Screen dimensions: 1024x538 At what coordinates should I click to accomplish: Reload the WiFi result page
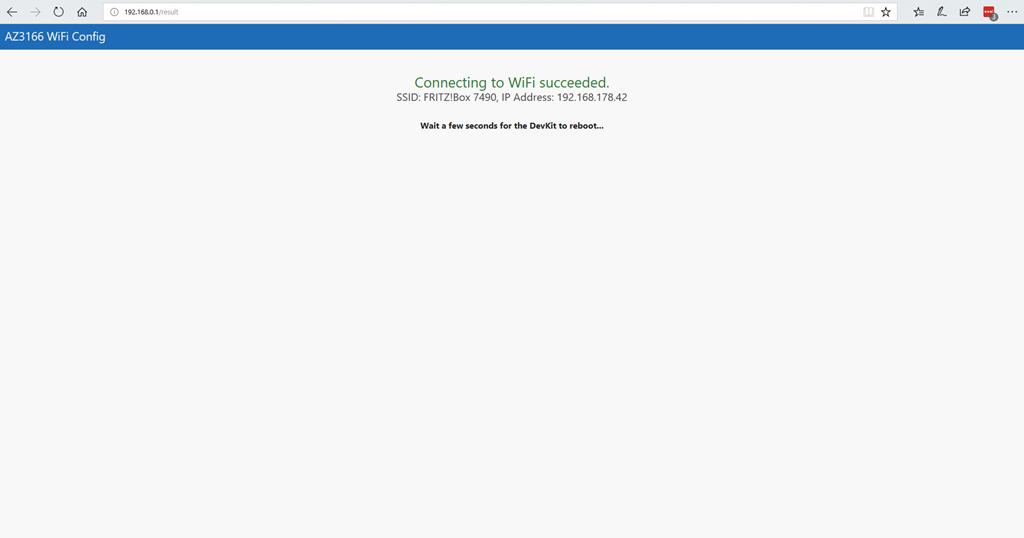[59, 12]
